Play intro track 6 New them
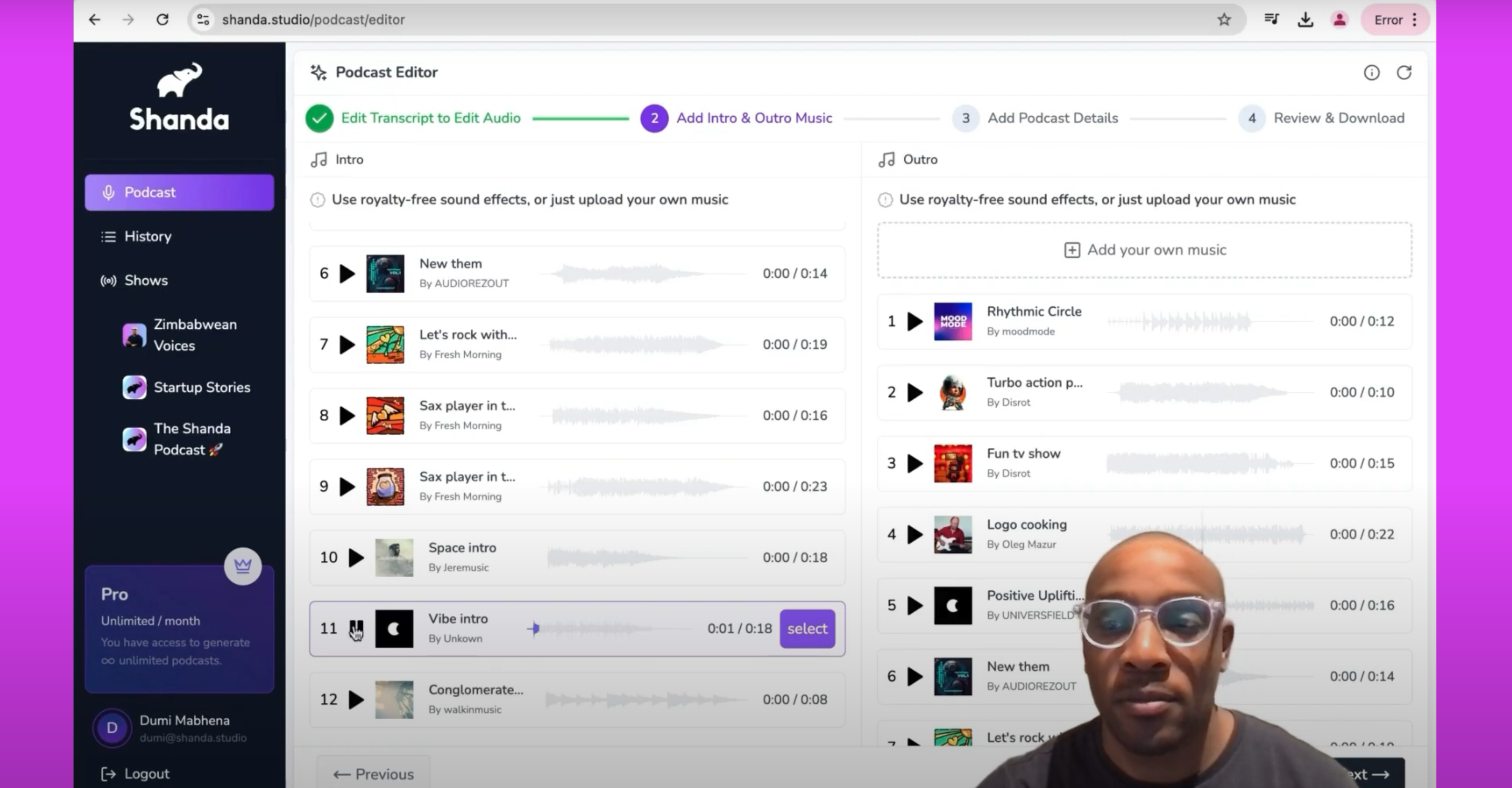 tap(348, 274)
